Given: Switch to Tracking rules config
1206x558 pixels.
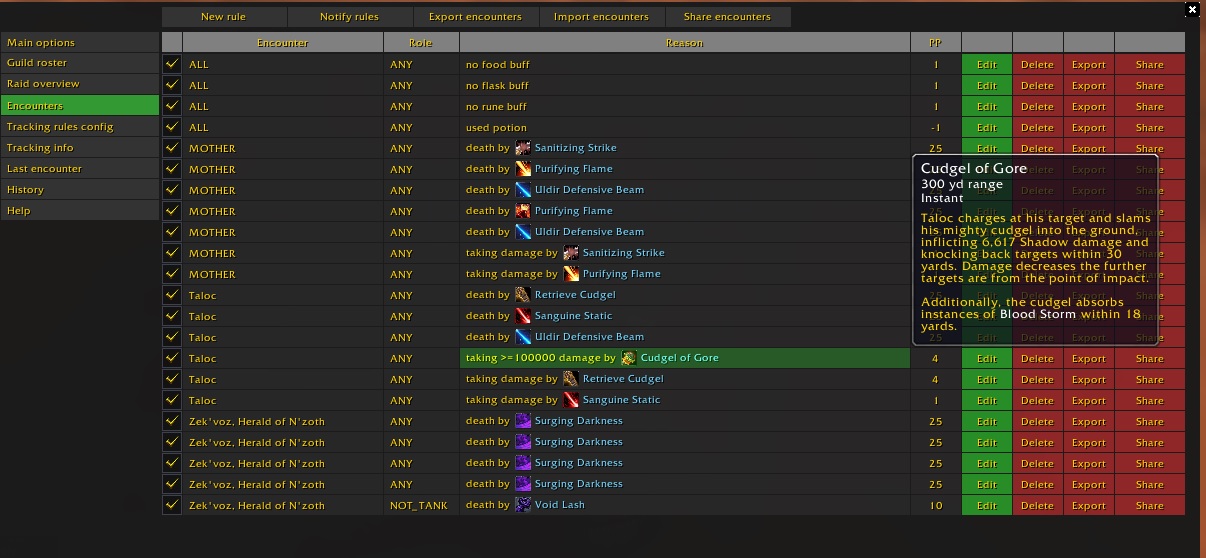Looking at the screenshot, I should [60, 127].
